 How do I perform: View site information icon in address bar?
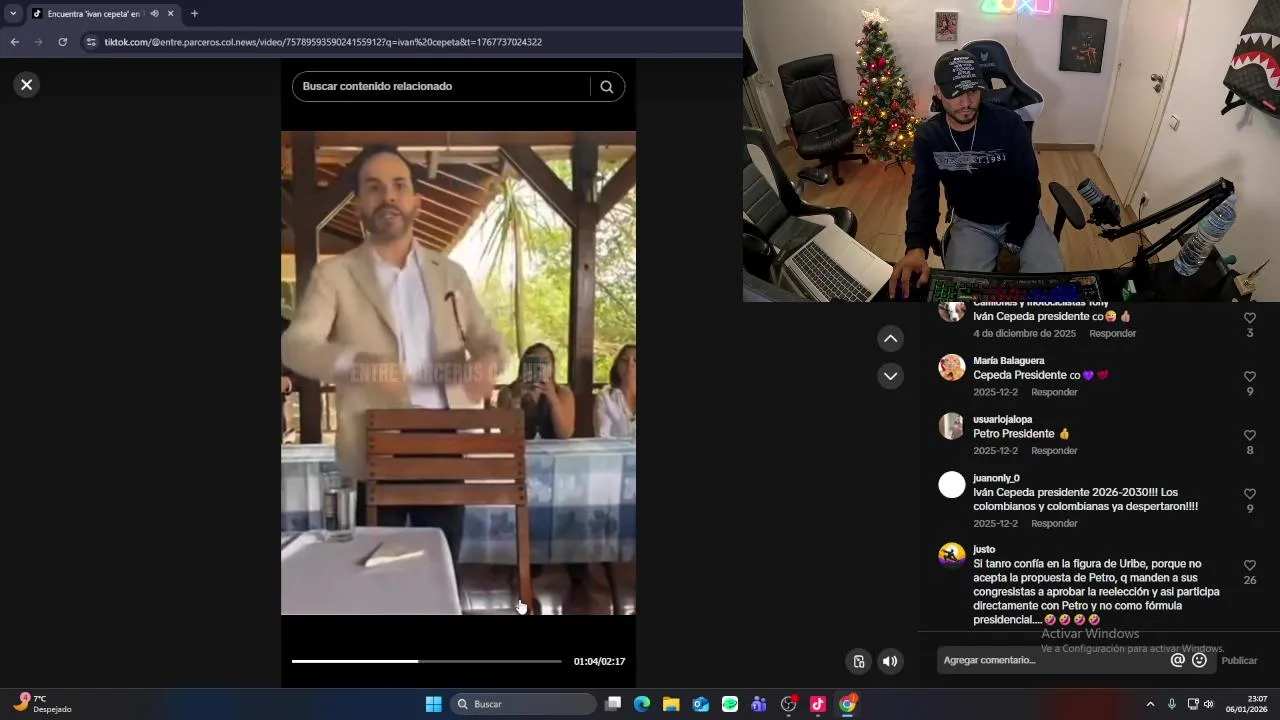(91, 42)
